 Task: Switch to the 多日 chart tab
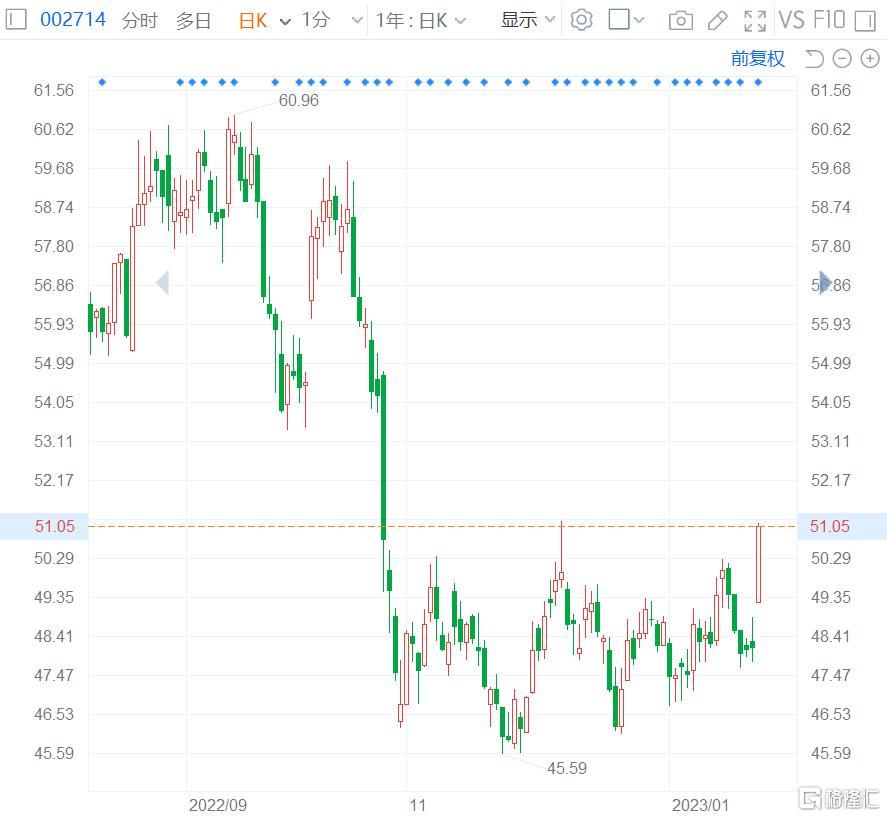tap(193, 21)
